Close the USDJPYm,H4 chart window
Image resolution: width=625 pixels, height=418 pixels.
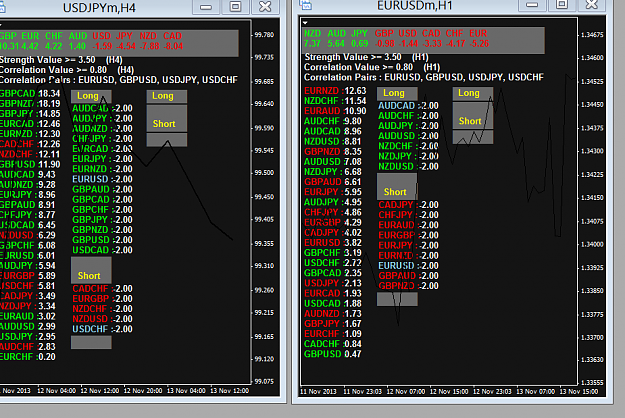[x=265, y=7]
